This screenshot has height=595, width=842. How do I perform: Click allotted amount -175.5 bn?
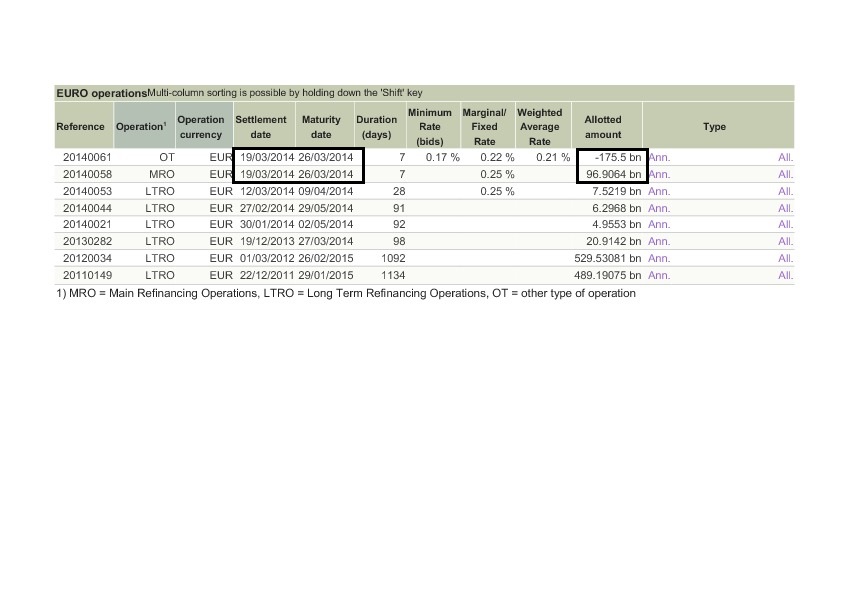[618, 157]
